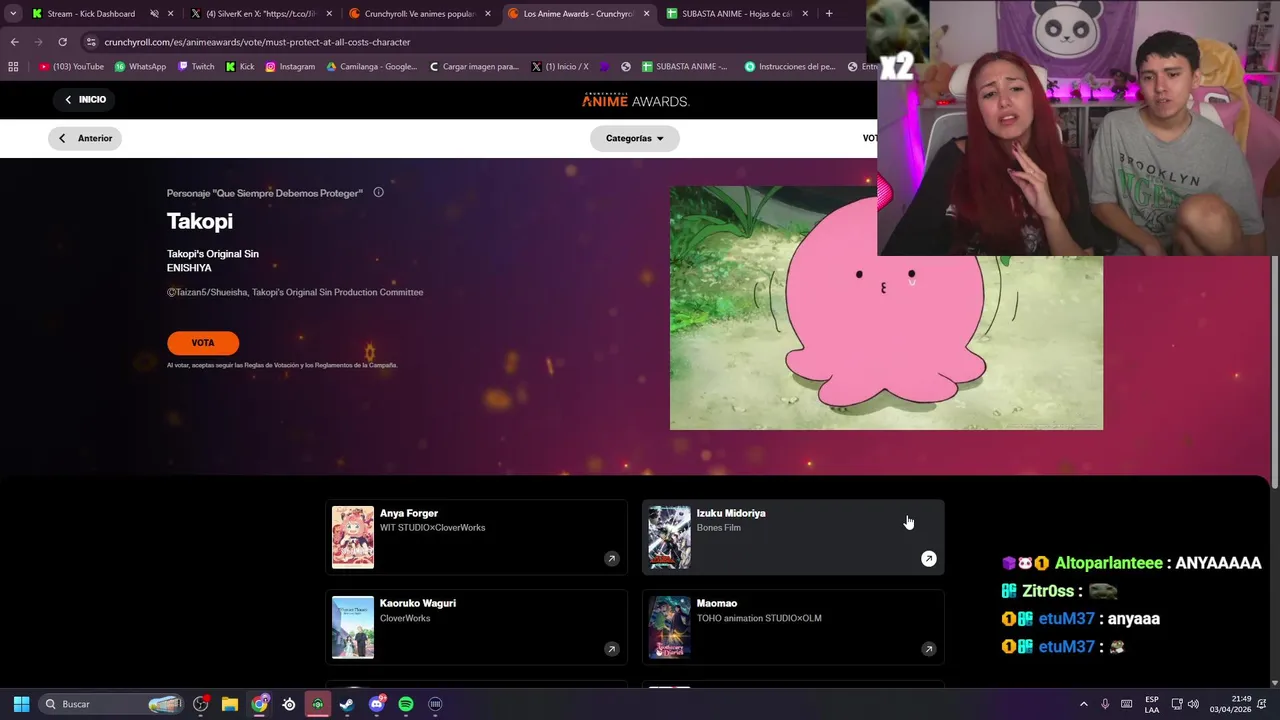Open Izuku Midoriya card arrow icon
Image resolution: width=1280 pixels, height=720 pixels.
pos(928,559)
